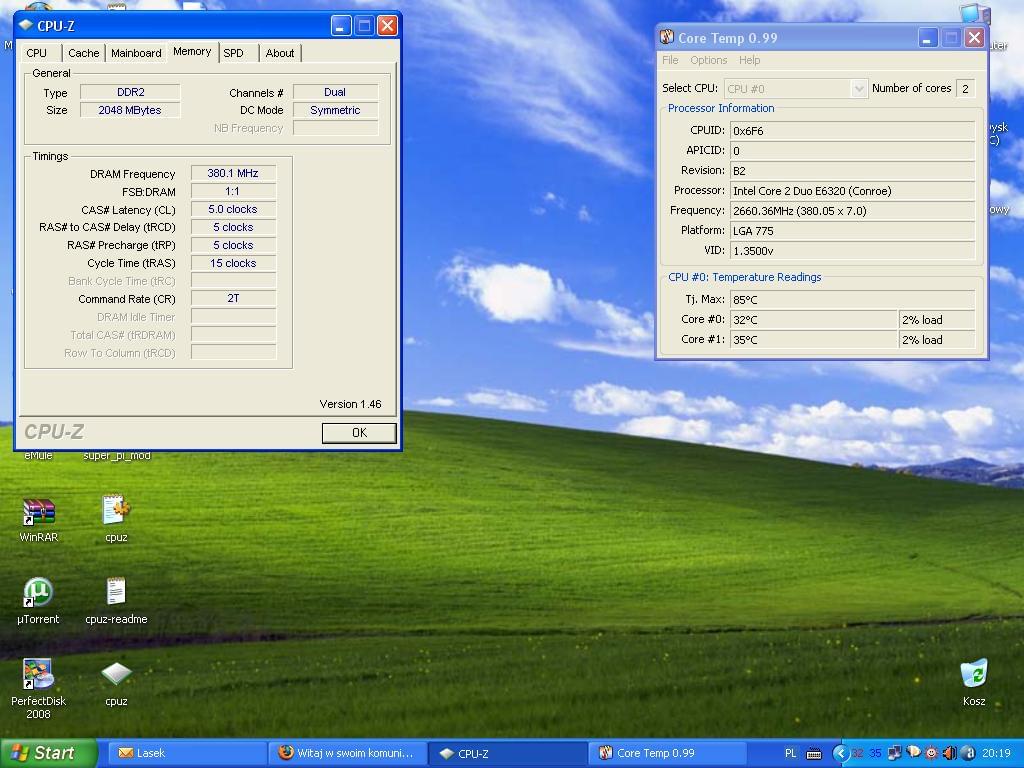
Task: Switch to the SPD tab
Action: tap(233, 53)
